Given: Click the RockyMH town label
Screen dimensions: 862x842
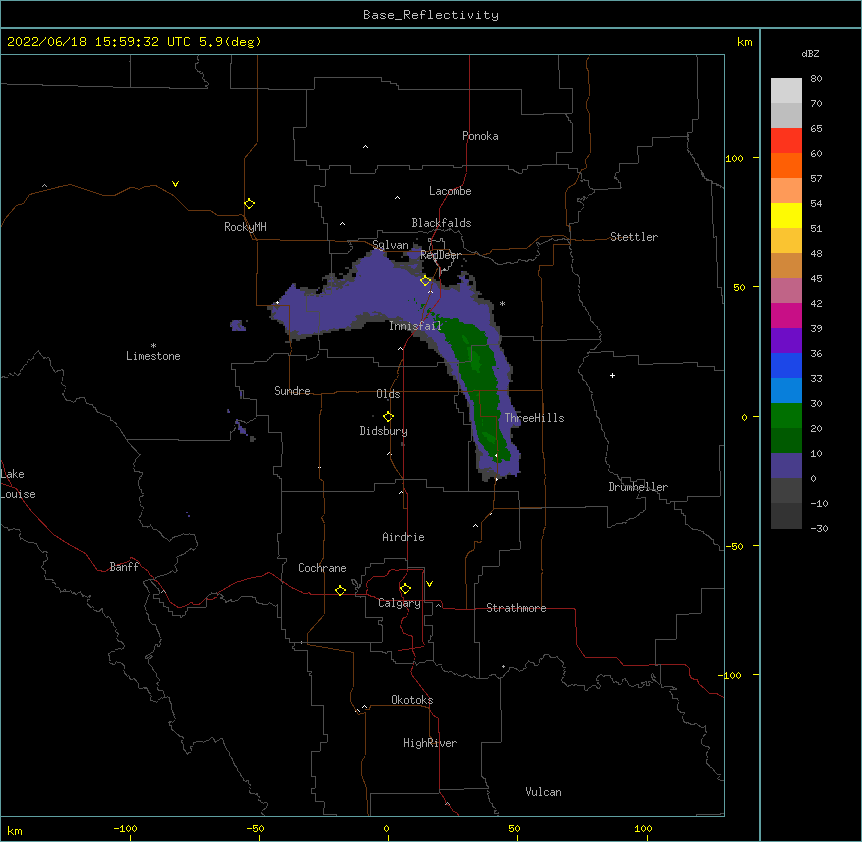Looking at the screenshot, I should point(245,227).
